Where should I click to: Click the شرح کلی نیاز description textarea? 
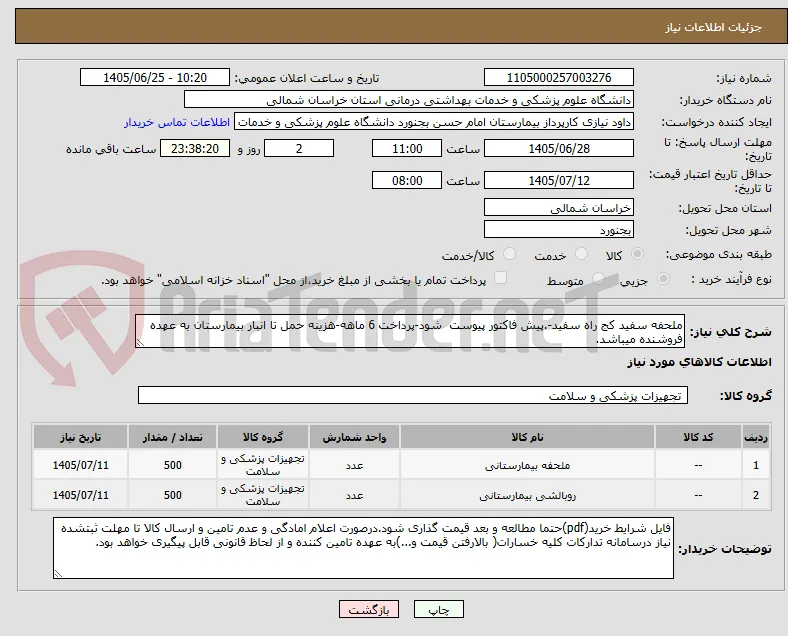pyautogui.click(x=410, y=332)
